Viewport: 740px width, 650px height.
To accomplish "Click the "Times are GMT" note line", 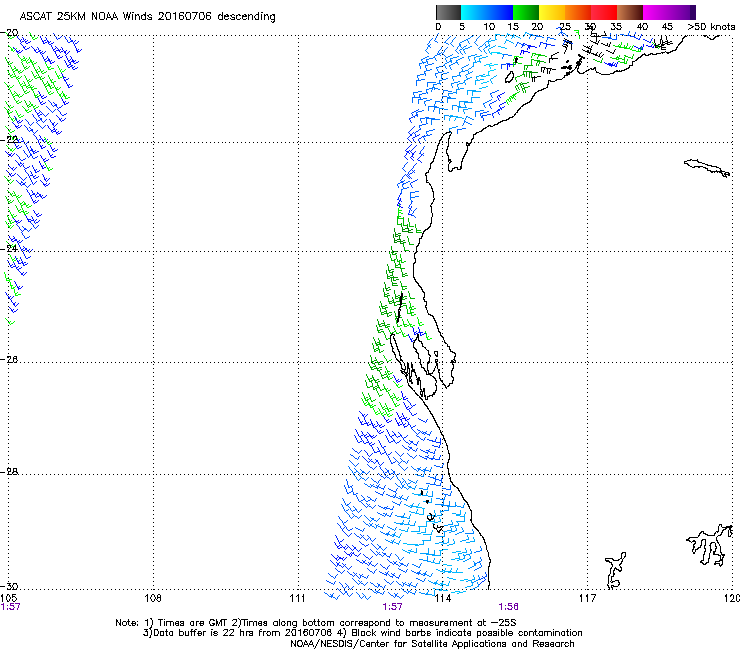I will click(316, 623).
